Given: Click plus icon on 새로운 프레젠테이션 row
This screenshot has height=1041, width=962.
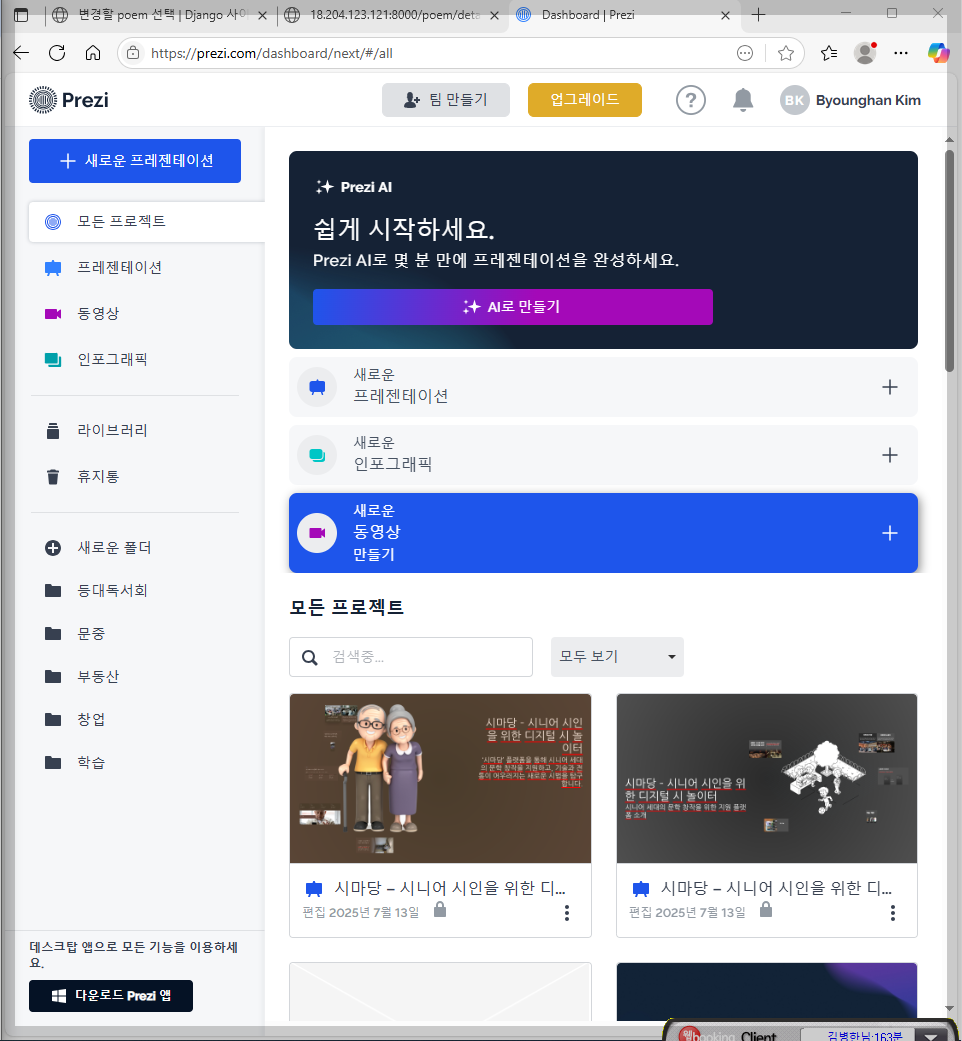Looking at the screenshot, I should pos(890,387).
